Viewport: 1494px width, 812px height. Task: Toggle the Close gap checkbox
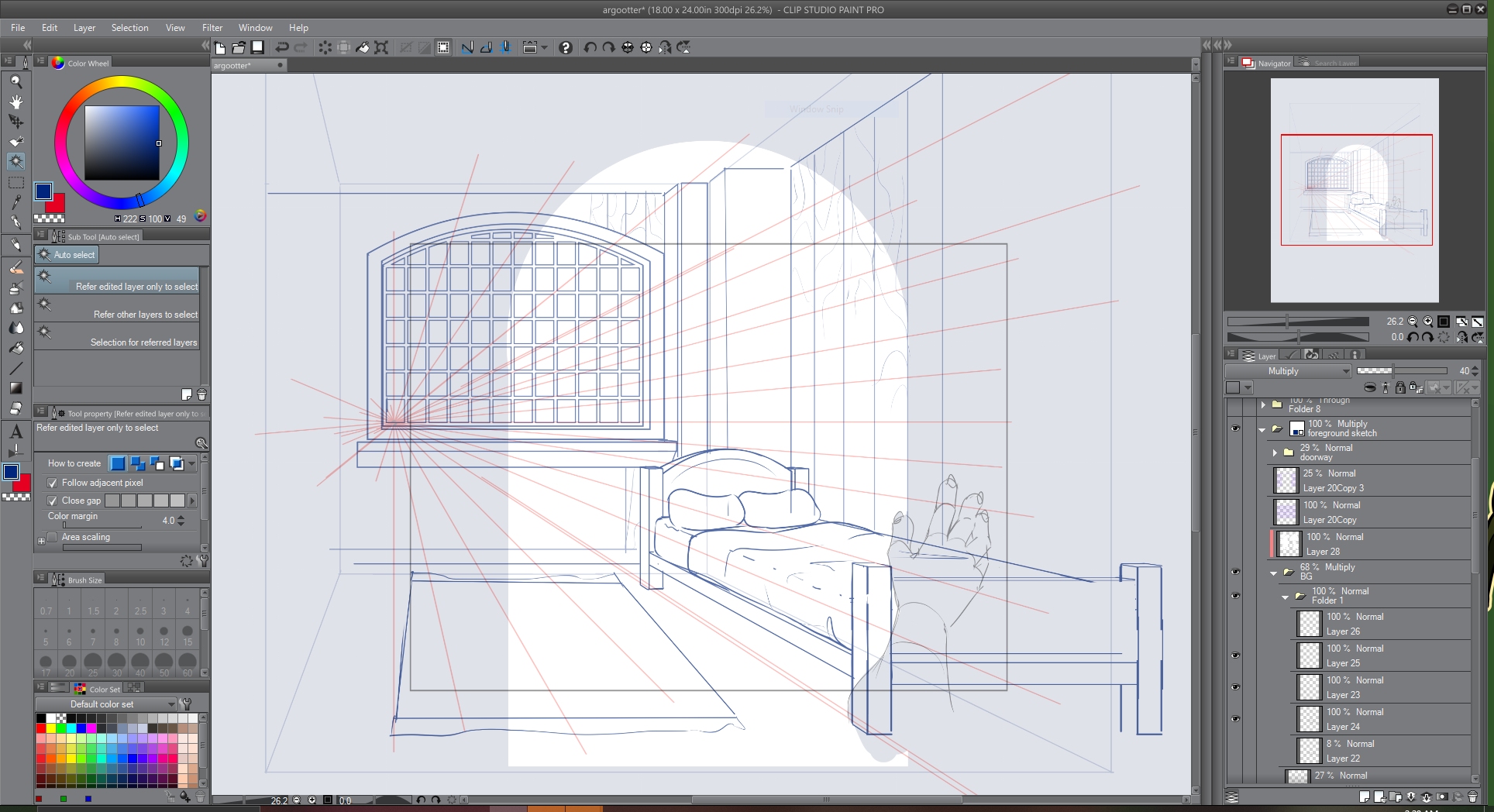[x=53, y=501]
